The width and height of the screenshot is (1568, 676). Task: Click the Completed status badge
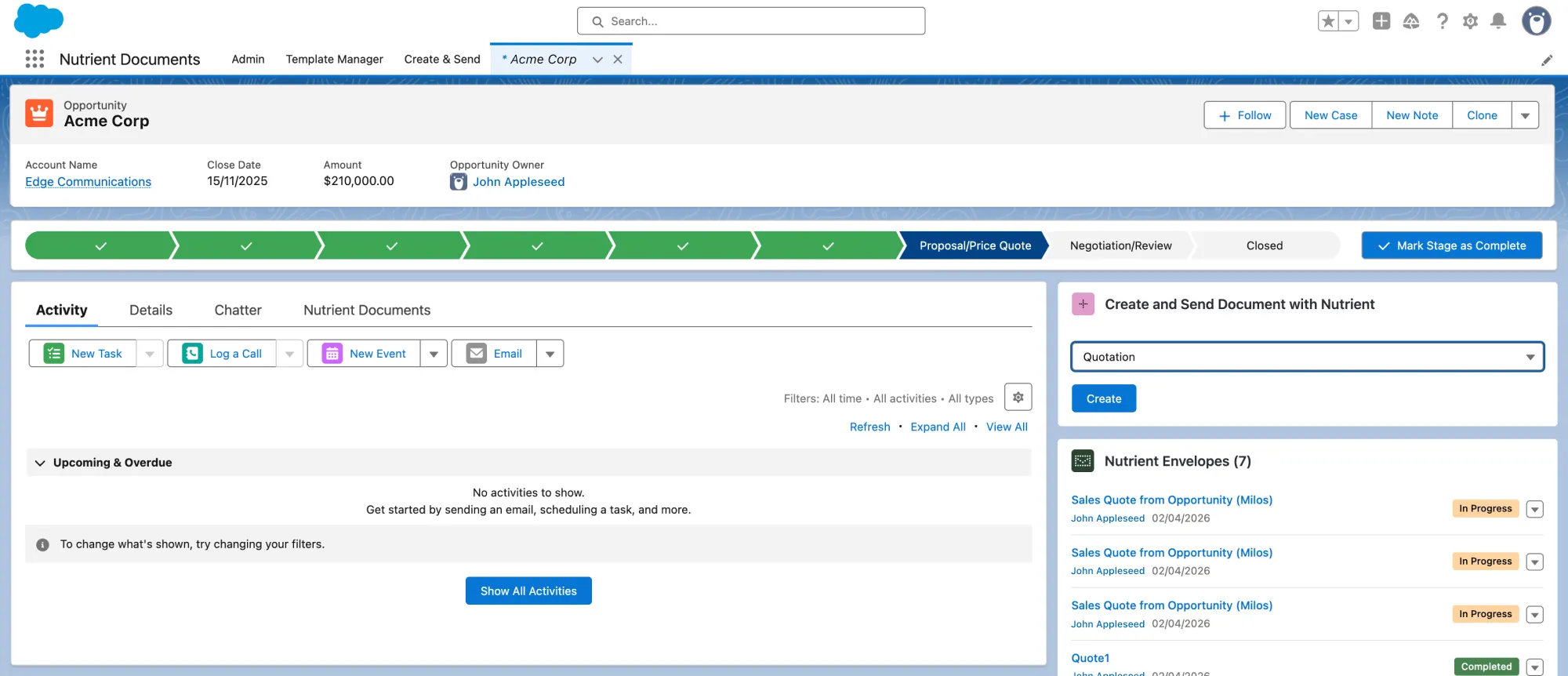[1486, 667]
